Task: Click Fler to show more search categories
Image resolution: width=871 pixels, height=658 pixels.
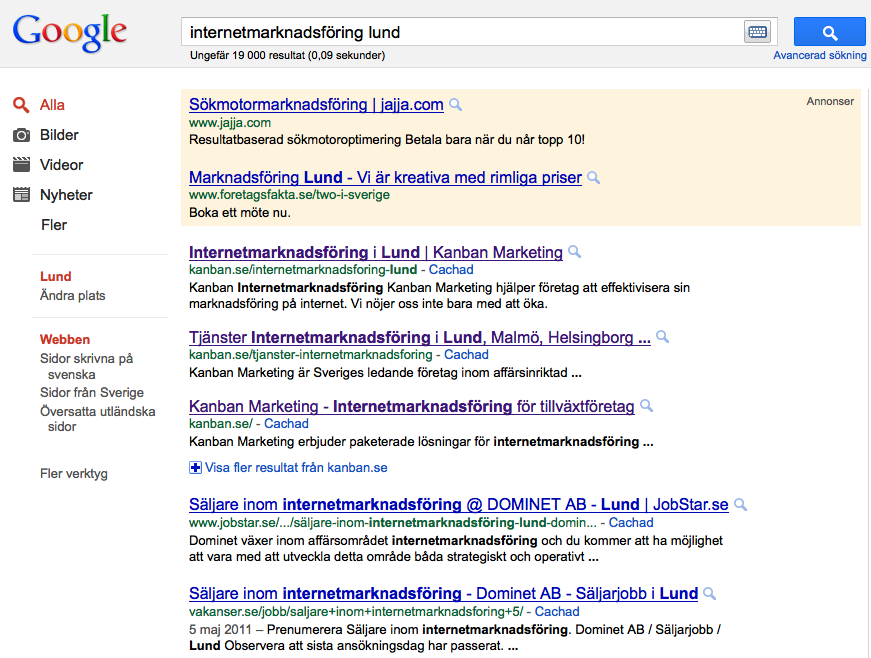Action: click(52, 224)
